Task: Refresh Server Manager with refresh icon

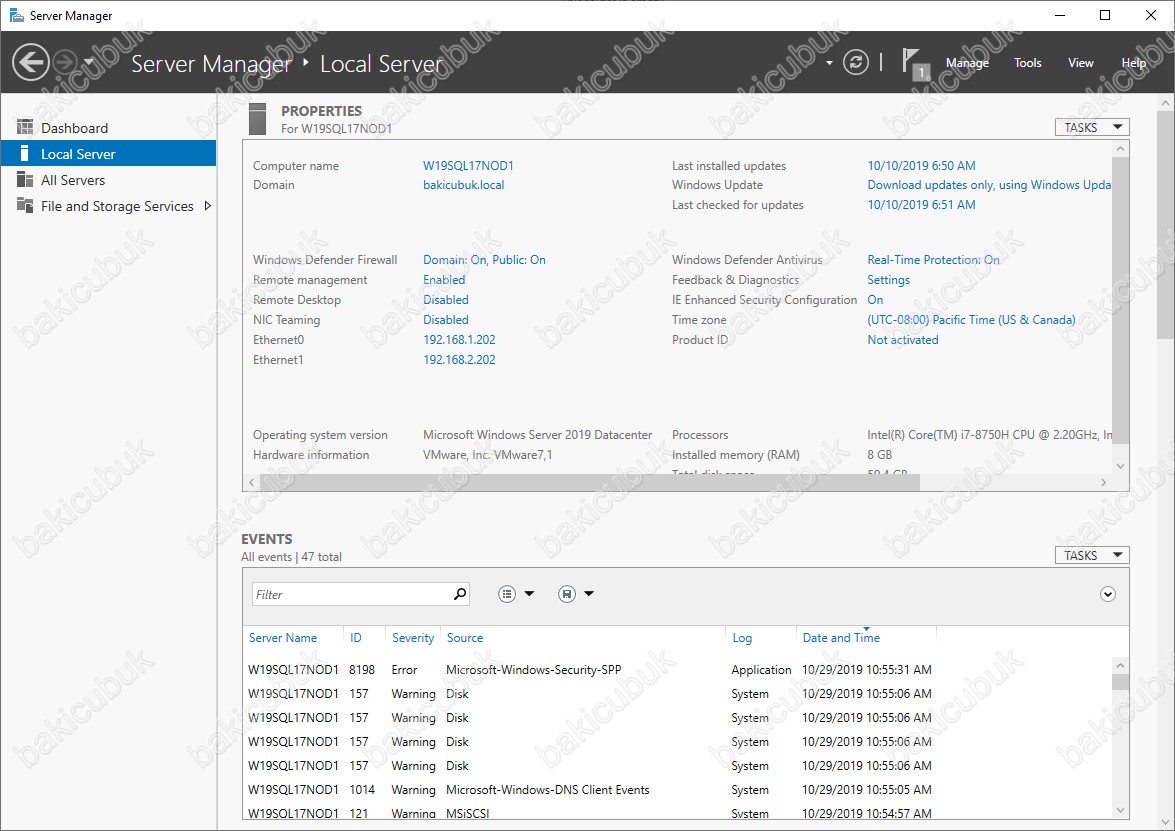Action: (x=856, y=62)
